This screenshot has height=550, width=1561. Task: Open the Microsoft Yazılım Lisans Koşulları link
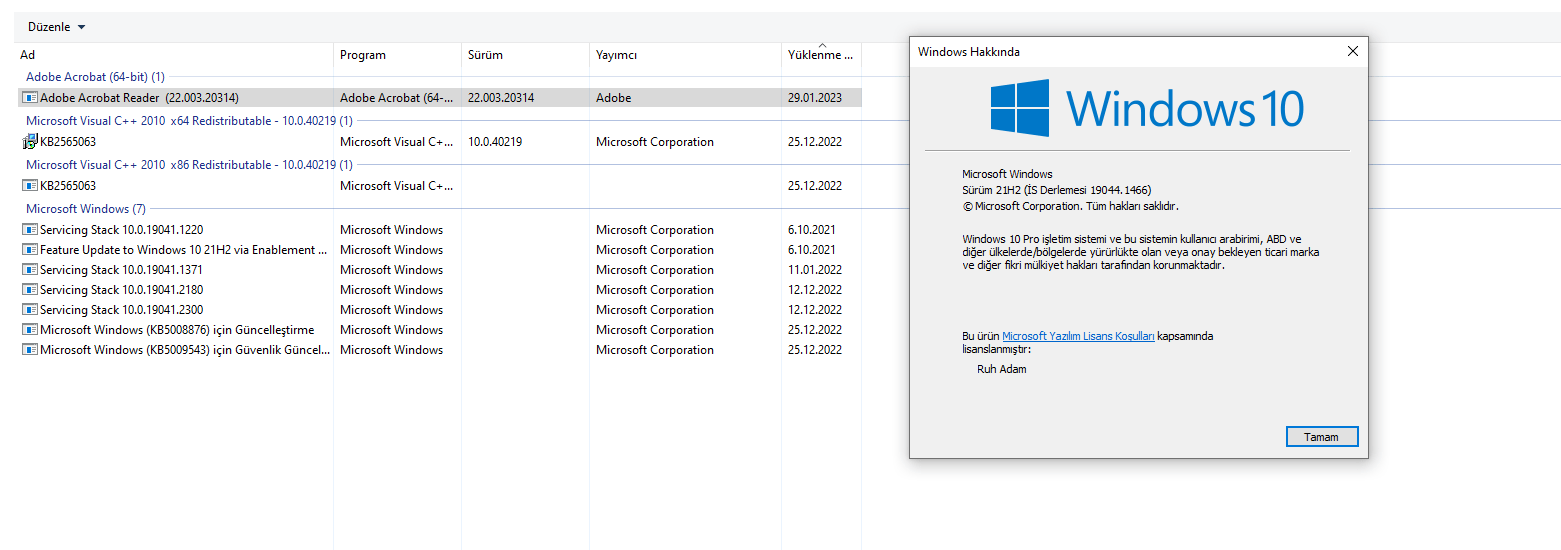point(1078,336)
